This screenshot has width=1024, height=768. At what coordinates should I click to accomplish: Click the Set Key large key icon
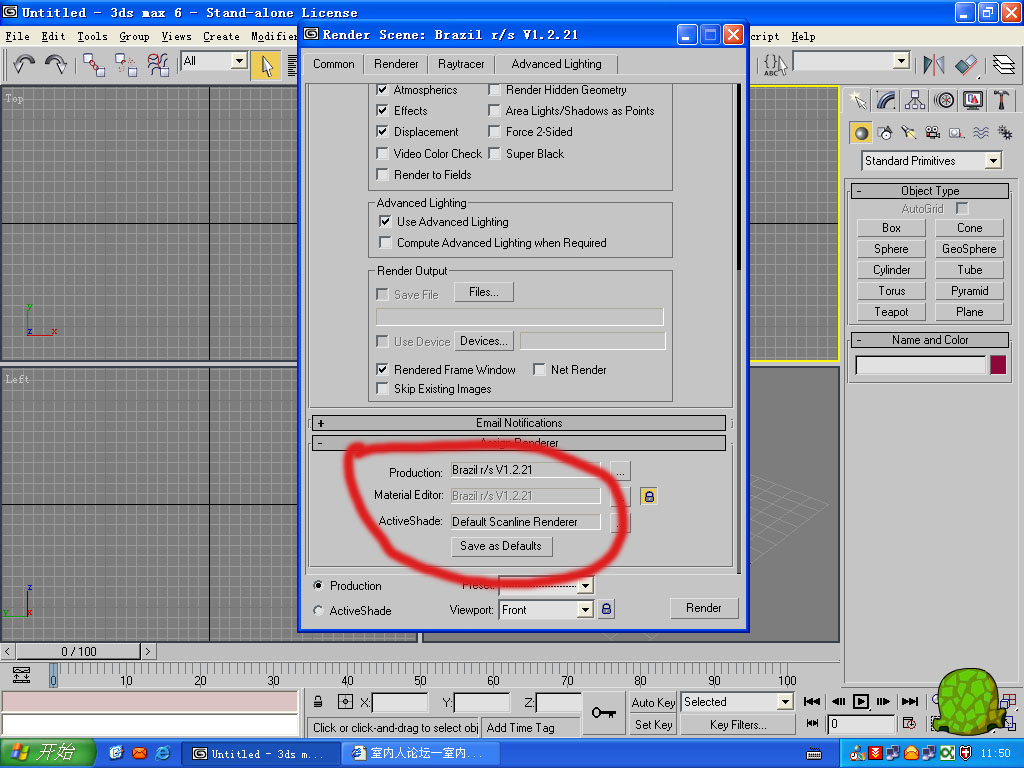coord(603,712)
